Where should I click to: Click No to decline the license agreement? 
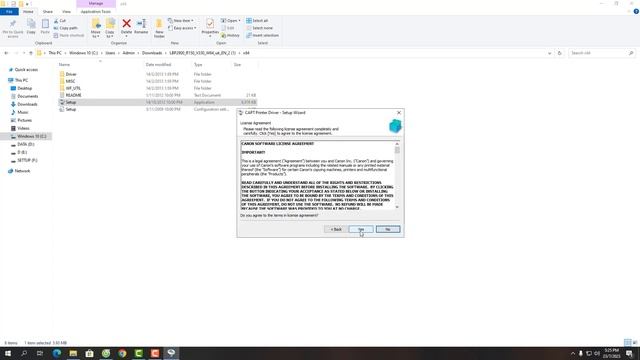[388, 229]
